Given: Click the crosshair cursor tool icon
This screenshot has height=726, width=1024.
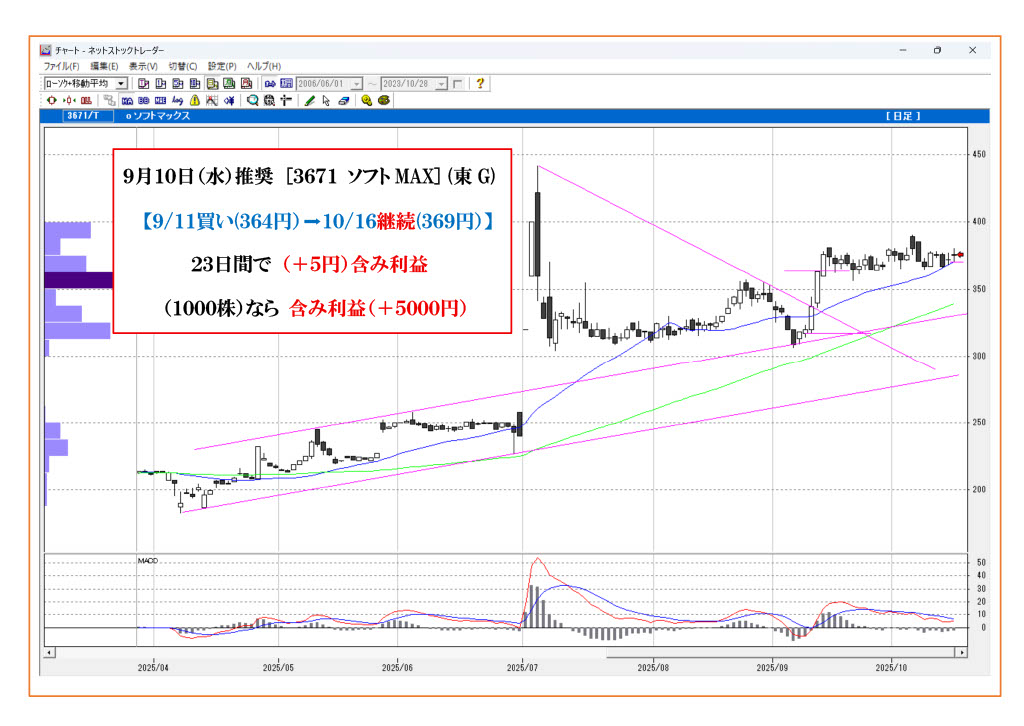Looking at the screenshot, I should (x=286, y=101).
